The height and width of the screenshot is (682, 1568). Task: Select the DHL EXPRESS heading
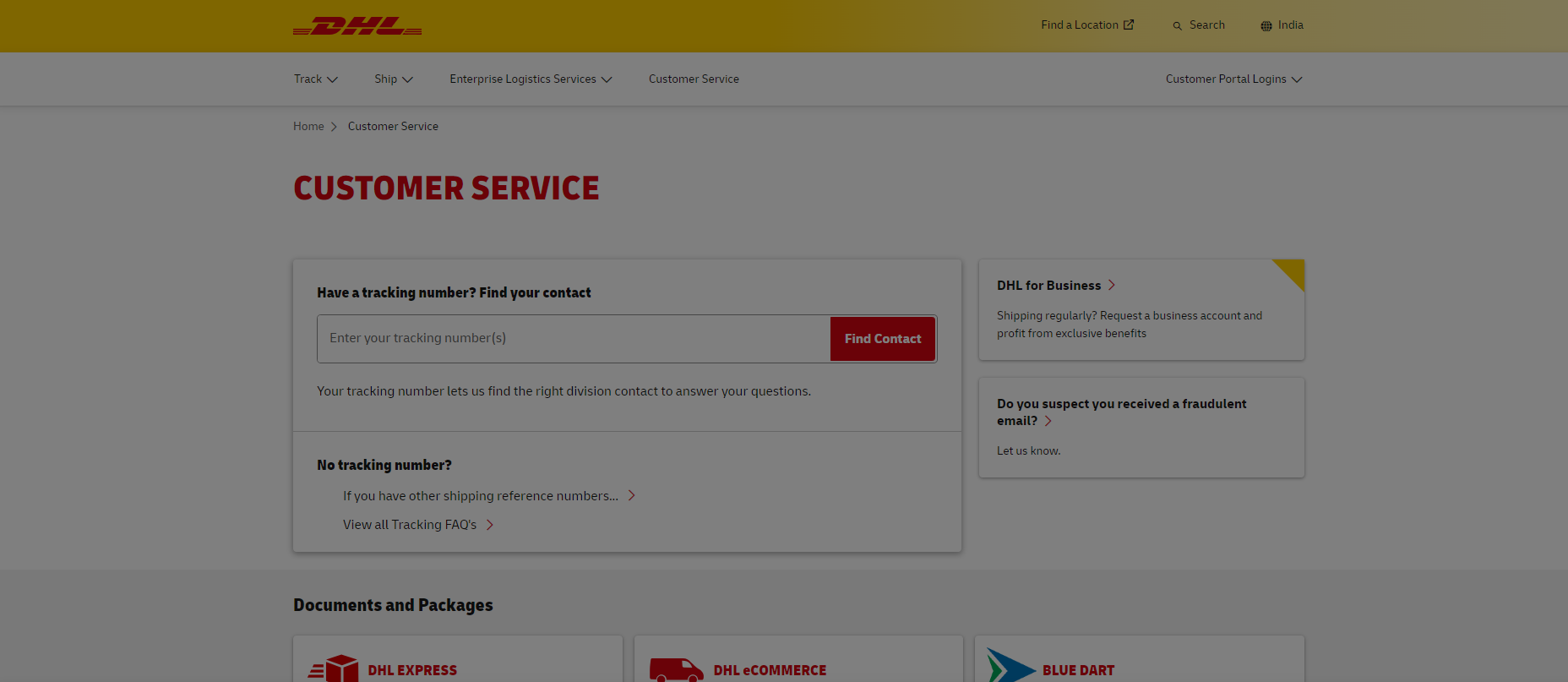[412, 670]
